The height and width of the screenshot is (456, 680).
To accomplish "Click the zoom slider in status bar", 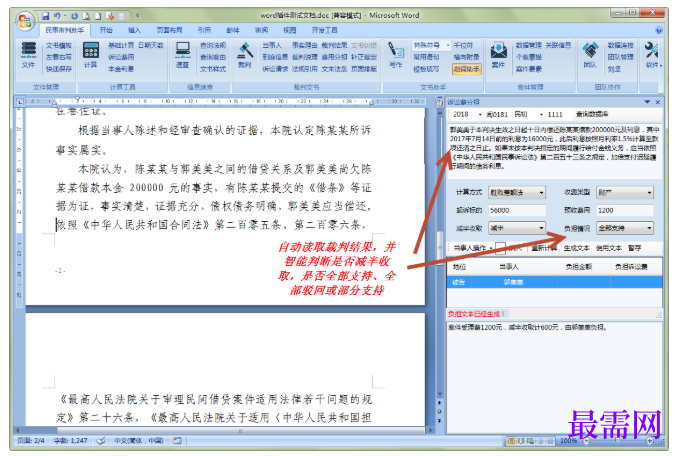I will (x=618, y=441).
